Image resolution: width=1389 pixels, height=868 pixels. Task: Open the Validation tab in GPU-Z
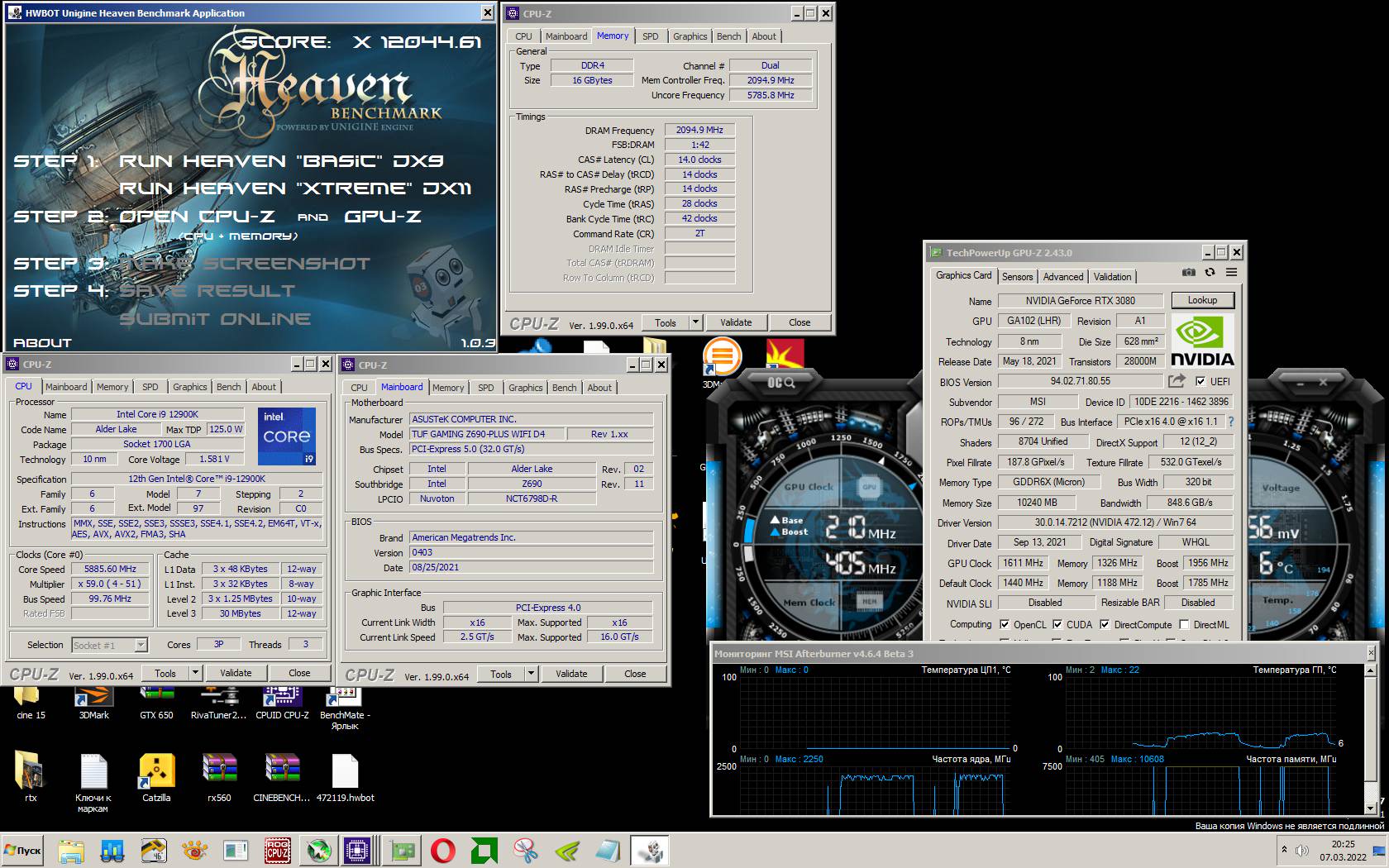(x=1113, y=277)
